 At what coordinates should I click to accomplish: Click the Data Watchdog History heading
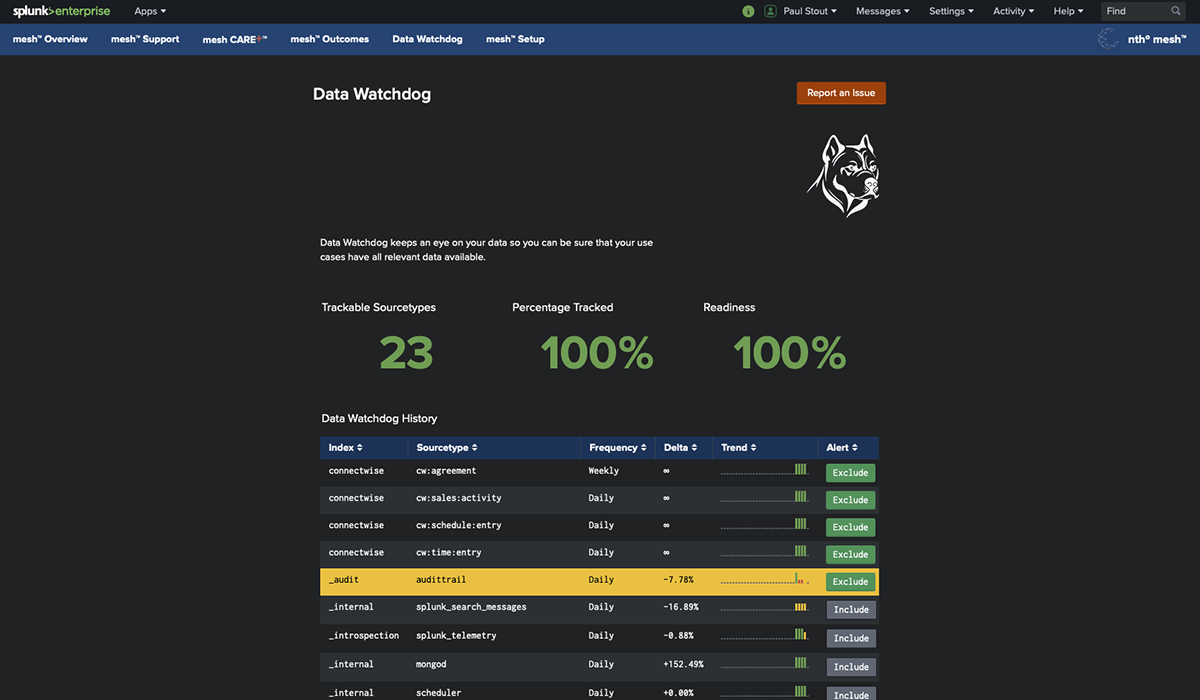(379, 418)
